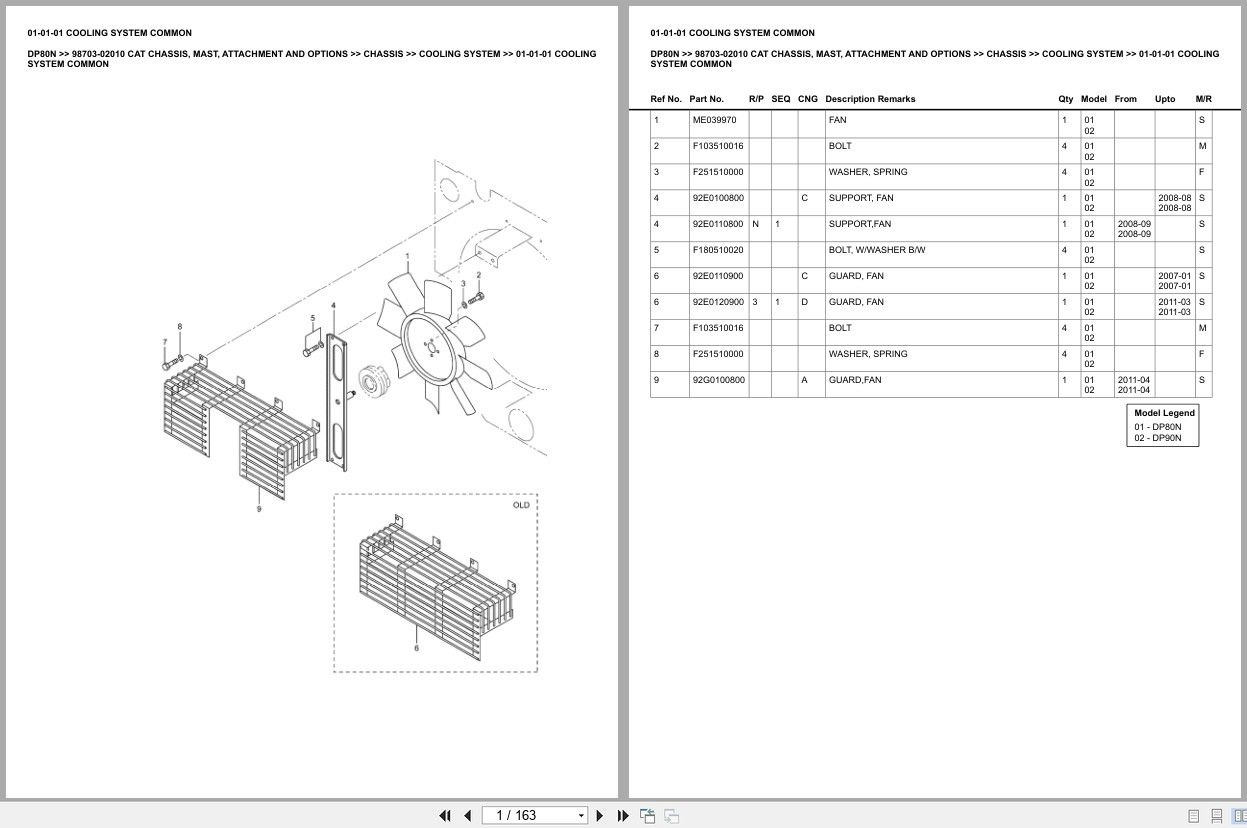This screenshot has width=1247, height=828.
Task: Click the previous view navigation icon
Action: (648, 816)
